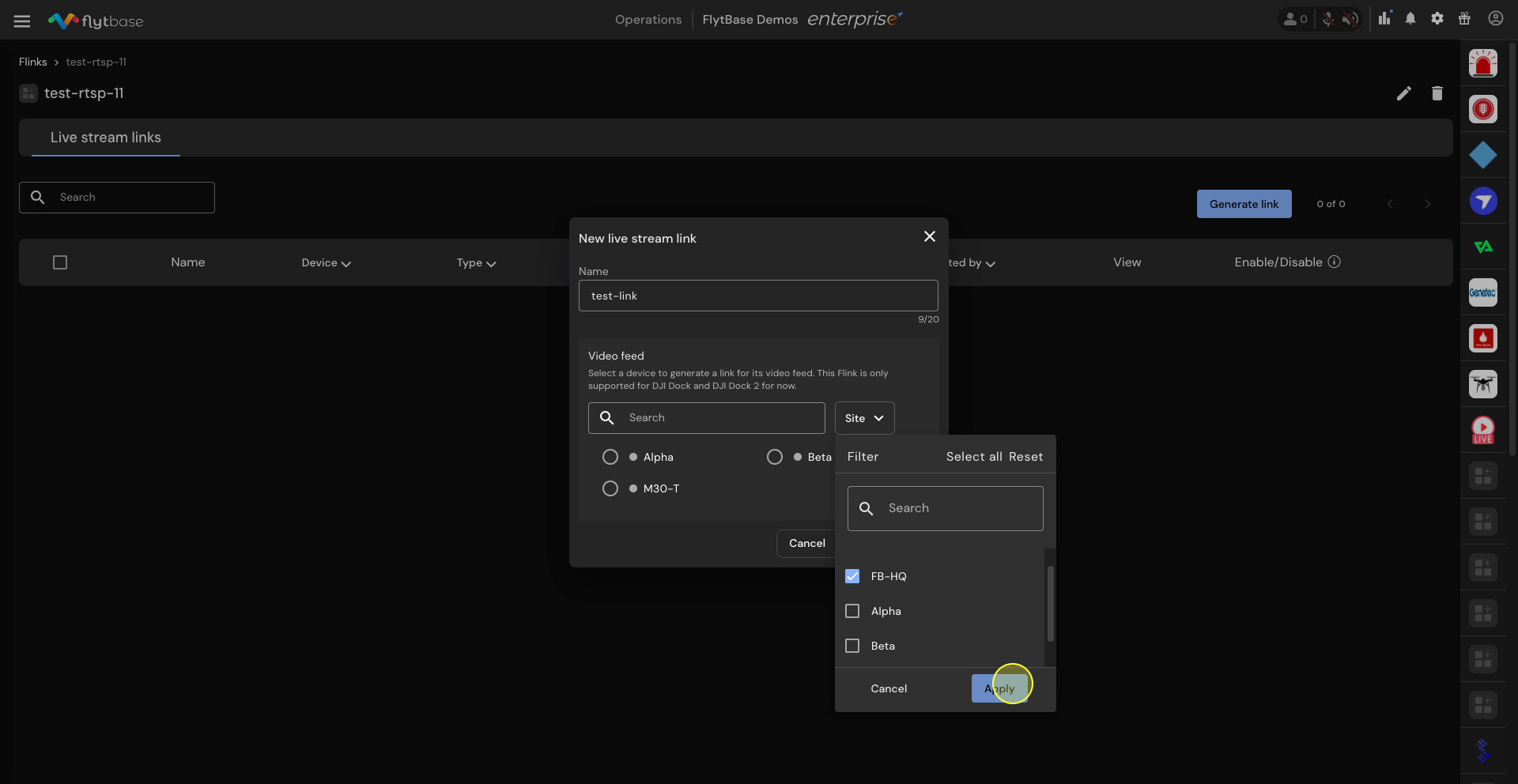
Task: Open the hamburger navigation menu
Action: (x=22, y=21)
